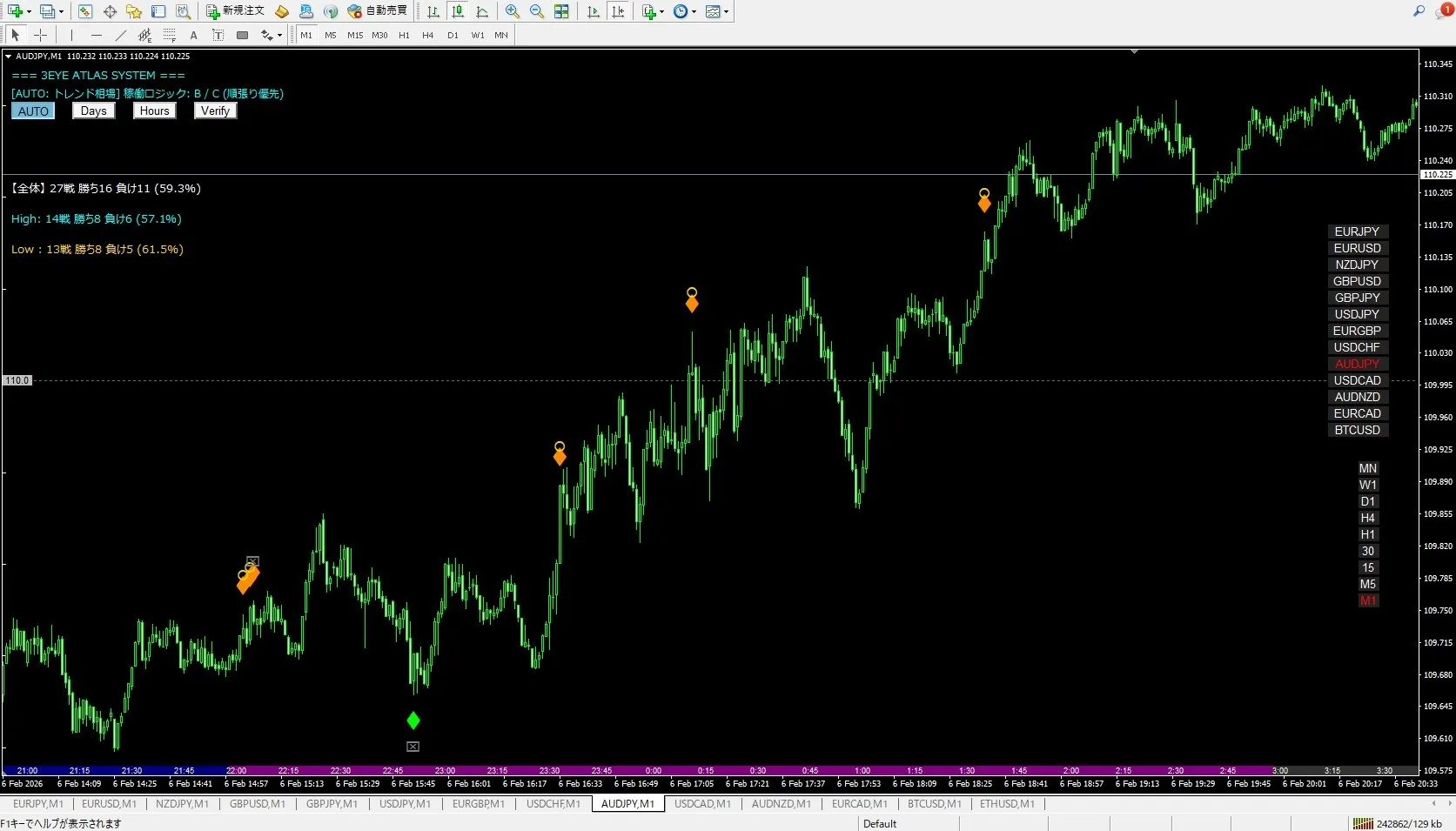Open the tile windows layout icon

tap(561, 11)
